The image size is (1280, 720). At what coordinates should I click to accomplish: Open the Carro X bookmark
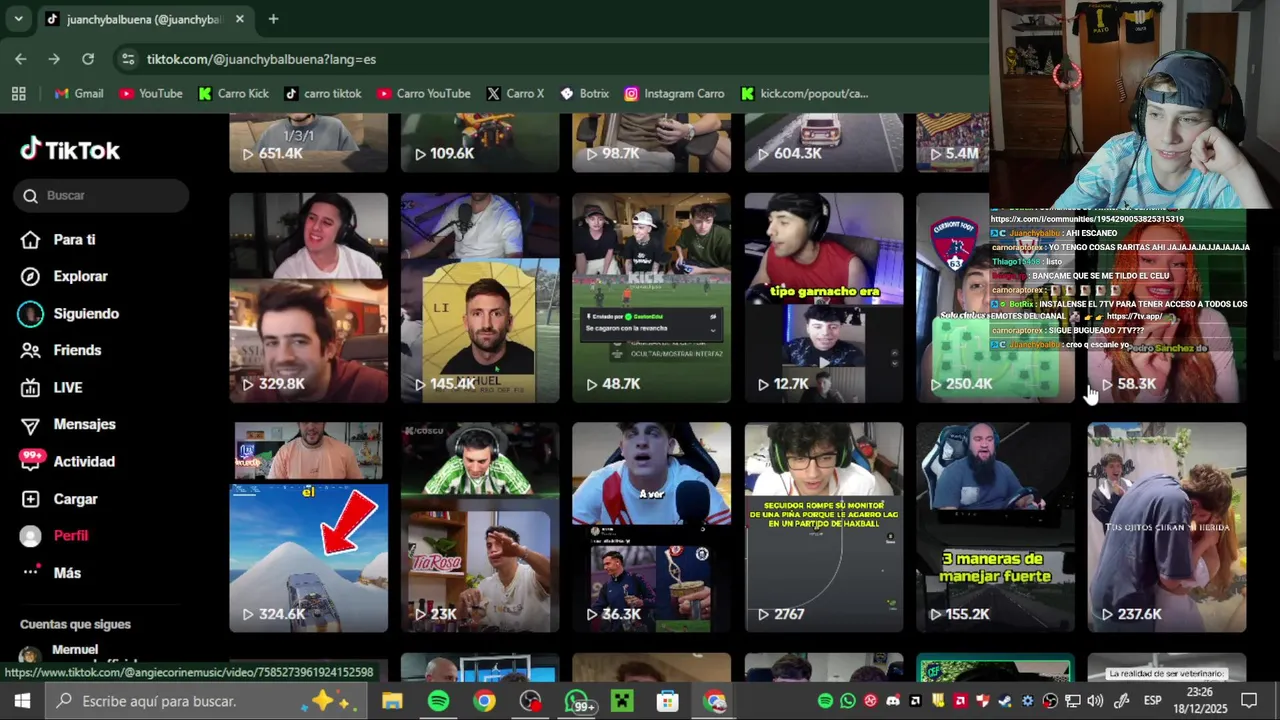click(x=516, y=94)
